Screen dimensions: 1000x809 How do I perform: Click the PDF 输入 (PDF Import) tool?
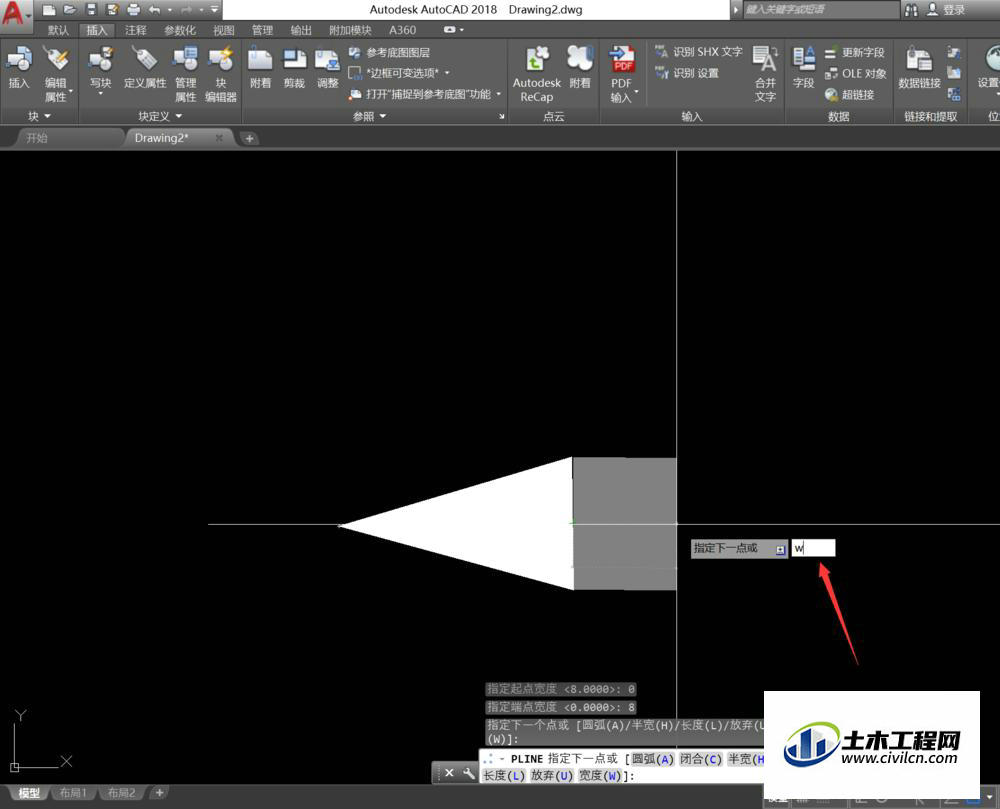[x=621, y=74]
